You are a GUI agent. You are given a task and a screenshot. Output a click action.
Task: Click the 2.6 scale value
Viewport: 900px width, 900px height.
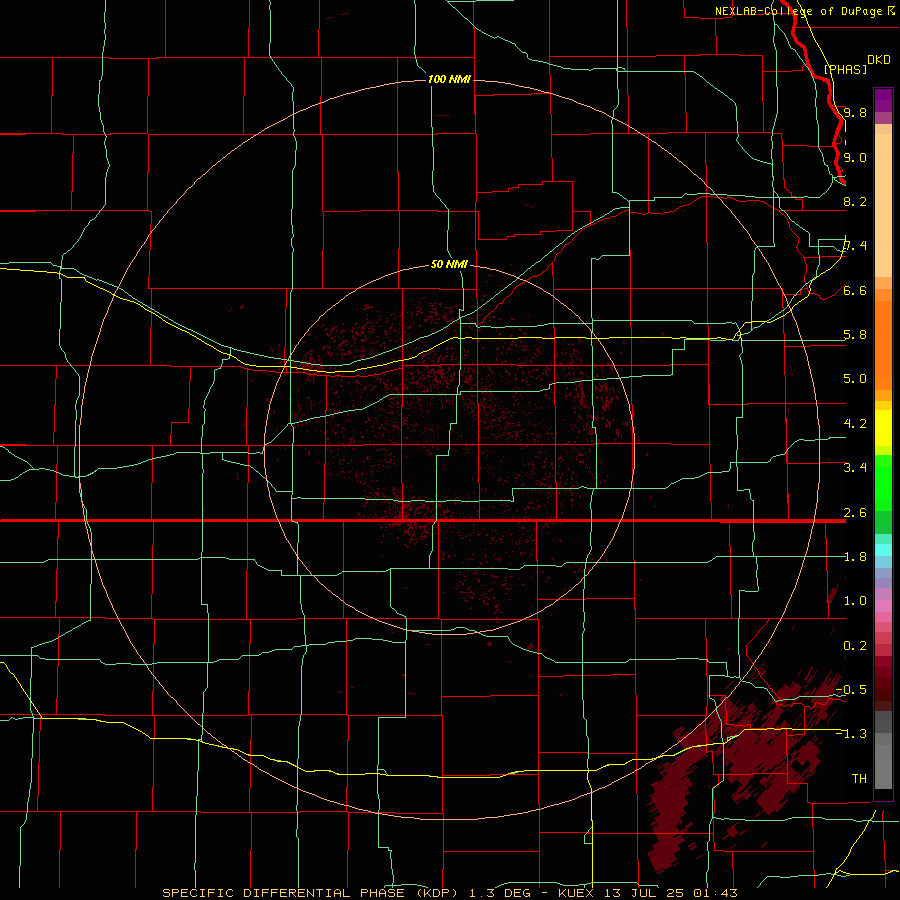point(855,513)
